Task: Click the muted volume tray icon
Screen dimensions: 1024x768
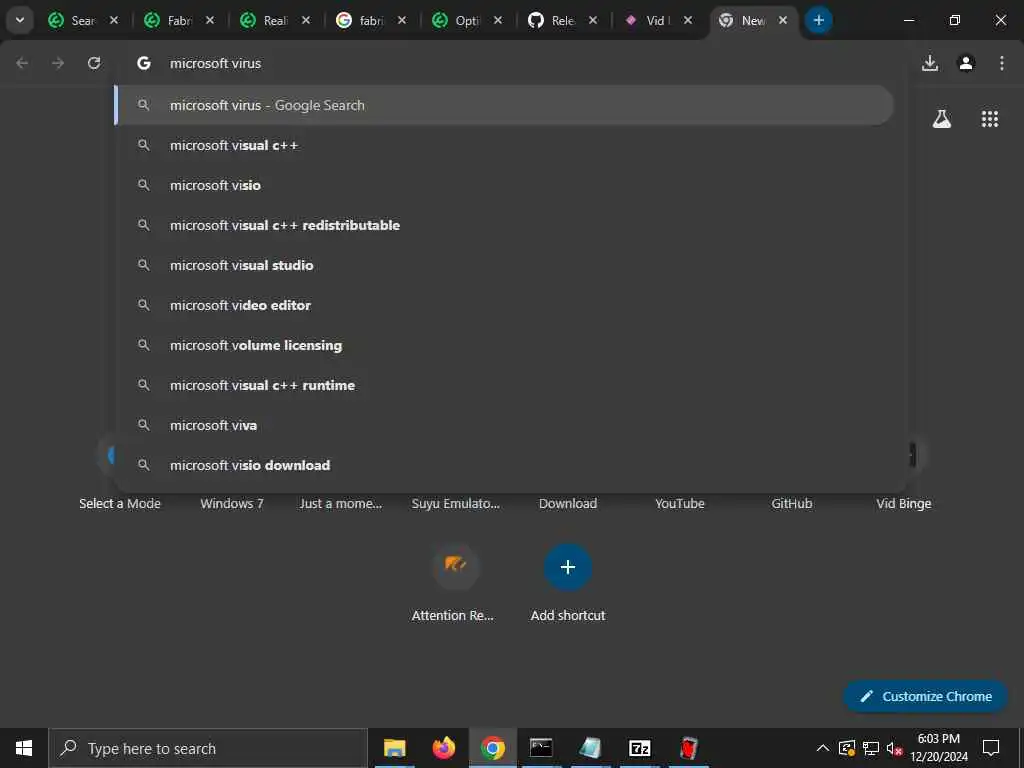Action: [x=894, y=748]
